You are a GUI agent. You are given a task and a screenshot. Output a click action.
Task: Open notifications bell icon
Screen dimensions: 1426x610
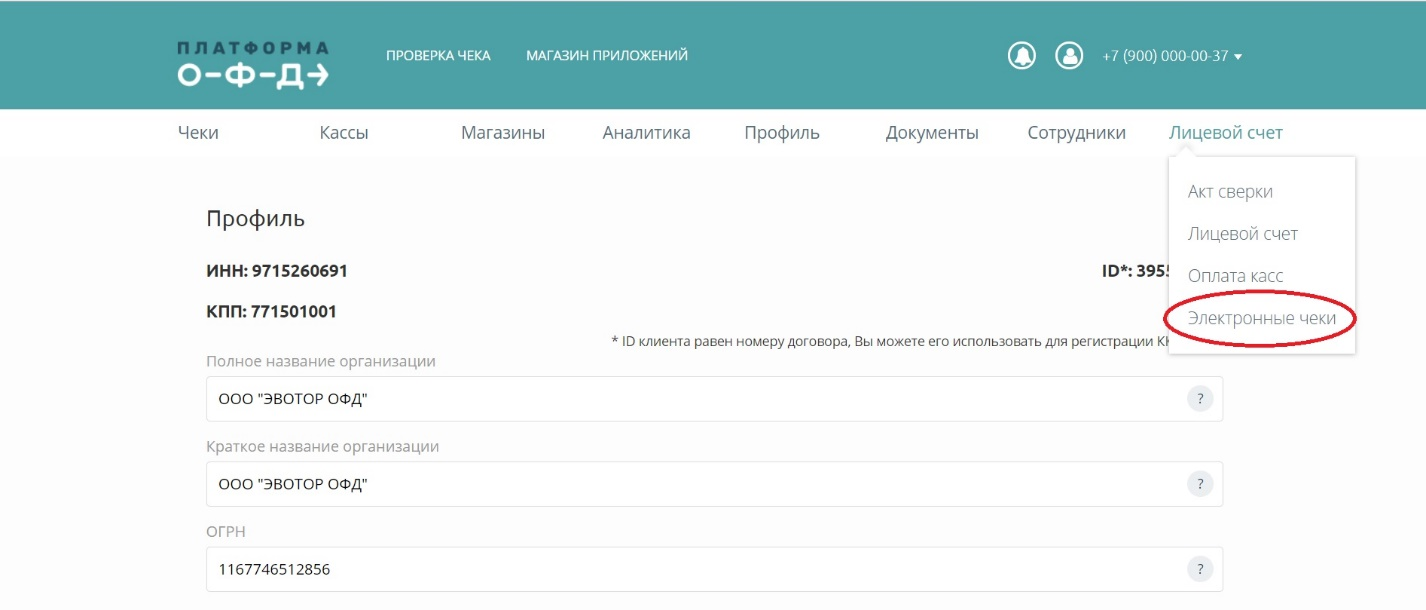[1021, 56]
